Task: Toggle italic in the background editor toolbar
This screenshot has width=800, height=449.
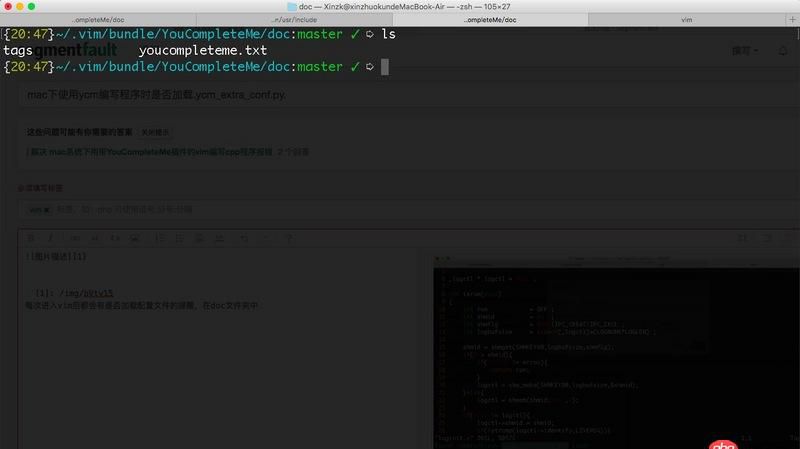Action: (x=50, y=238)
